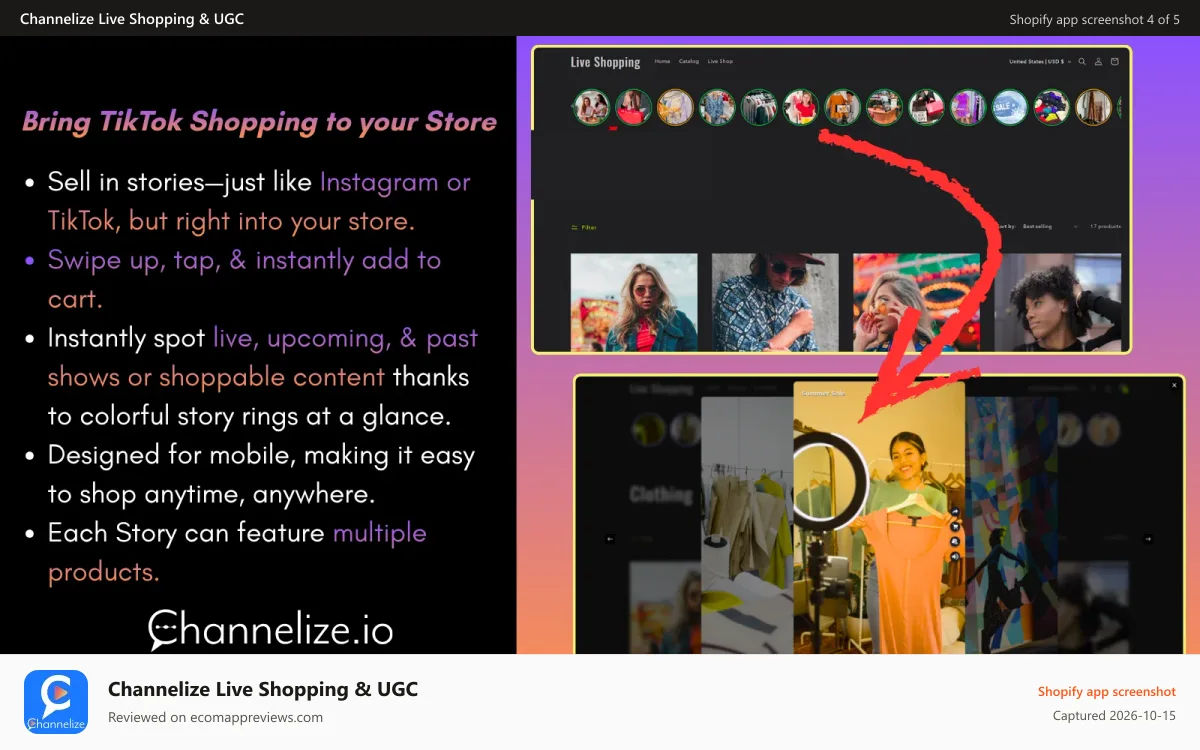Click the Captured 2026-10-15 text

pos(1115,716)
